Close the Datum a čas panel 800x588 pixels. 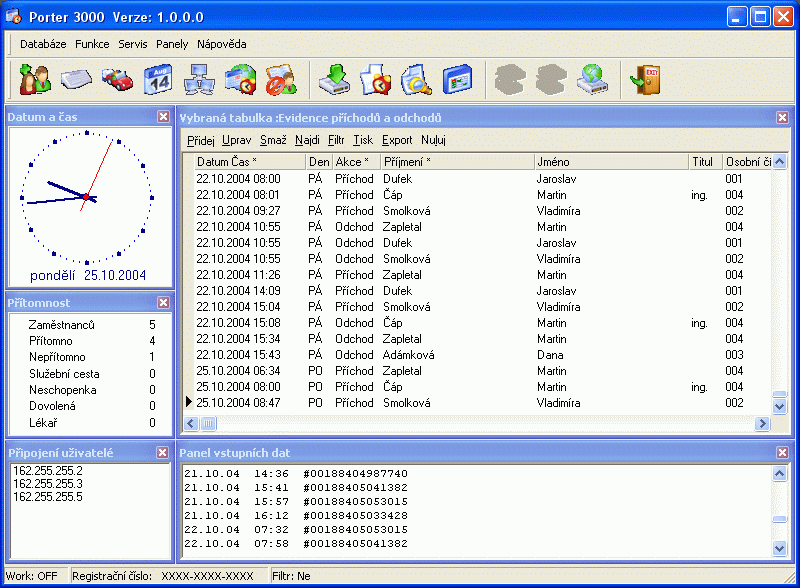163,117
